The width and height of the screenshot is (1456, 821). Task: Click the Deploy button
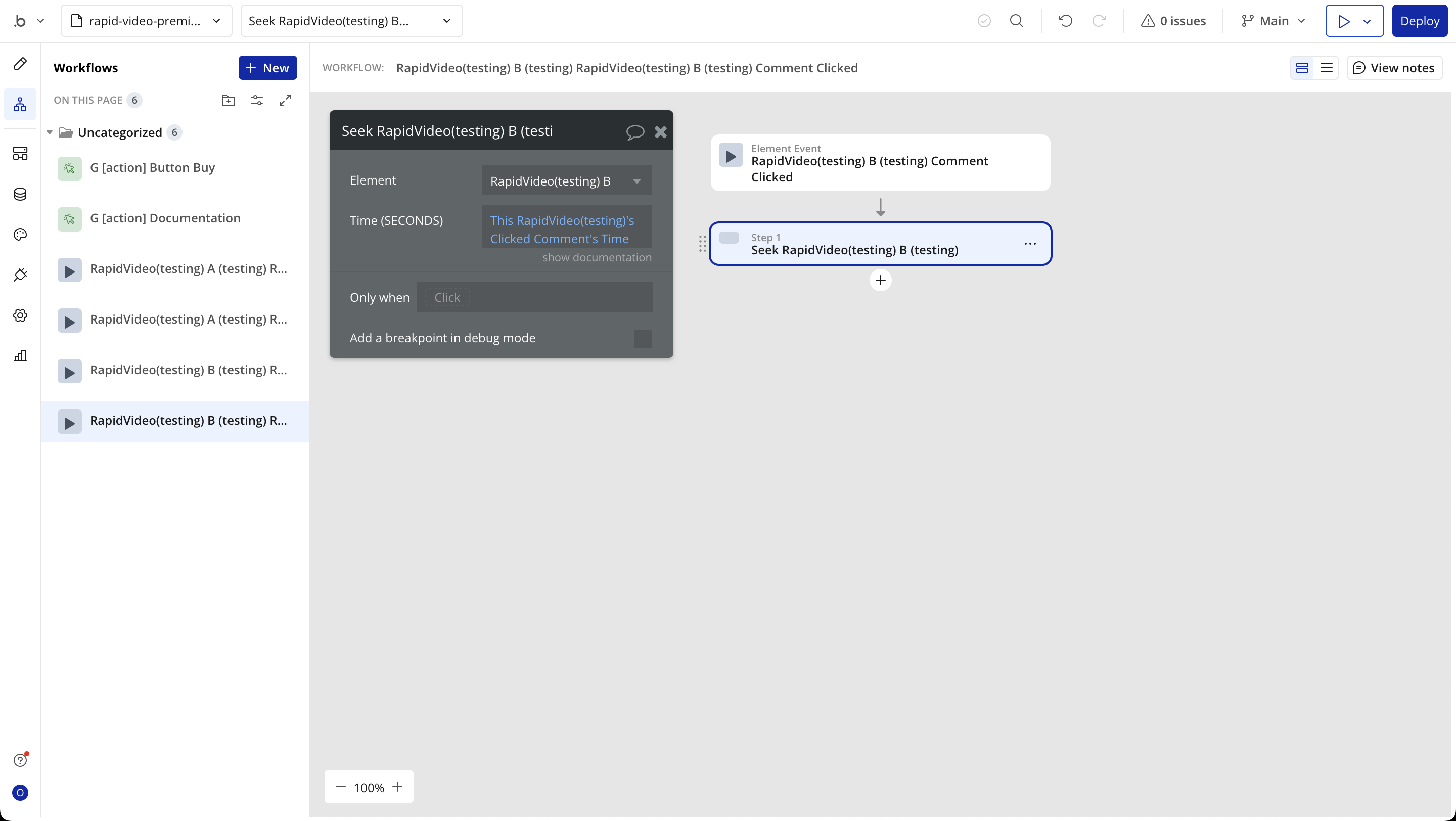point(1419,21)
